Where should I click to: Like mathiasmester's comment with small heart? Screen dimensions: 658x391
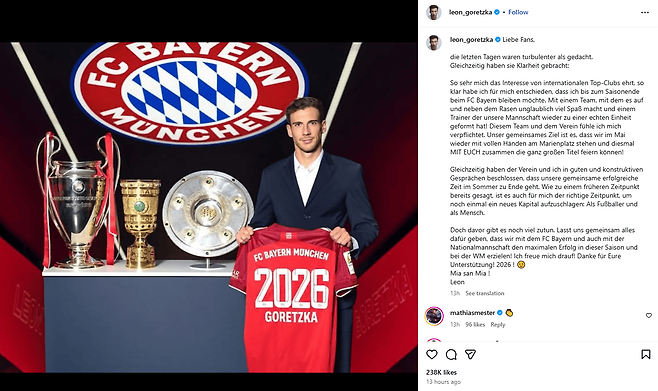(x=649, y=315)
